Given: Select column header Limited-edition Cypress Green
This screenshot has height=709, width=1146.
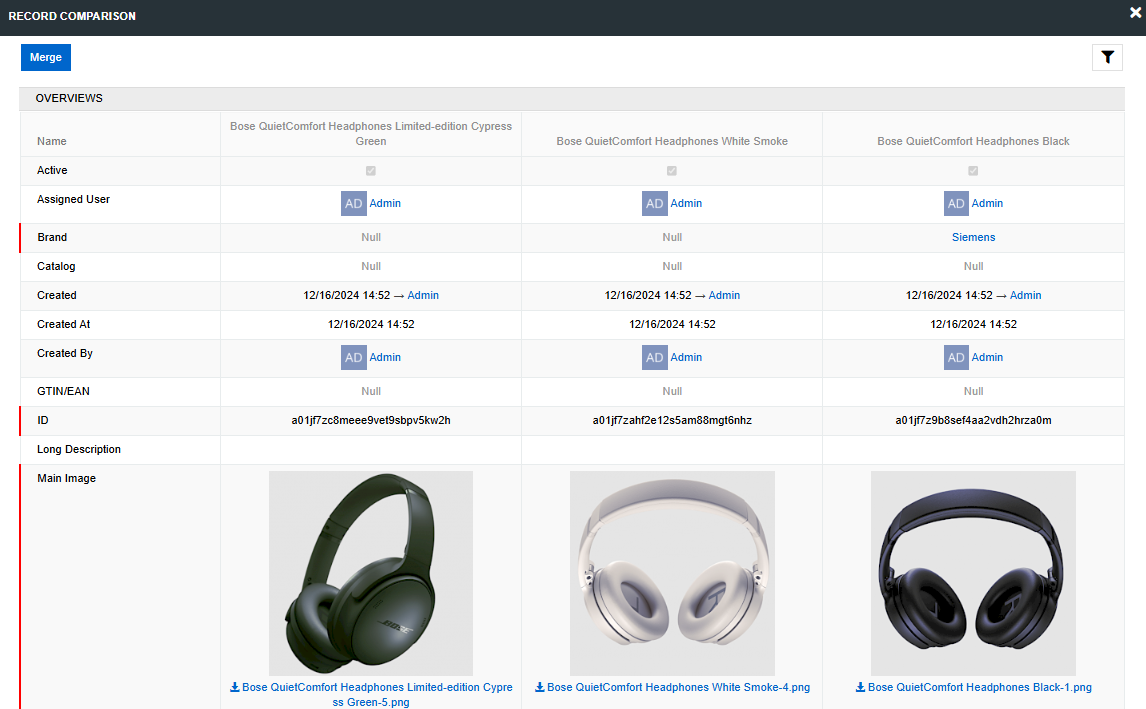Looking at the screenshot, I should [371, 134].
